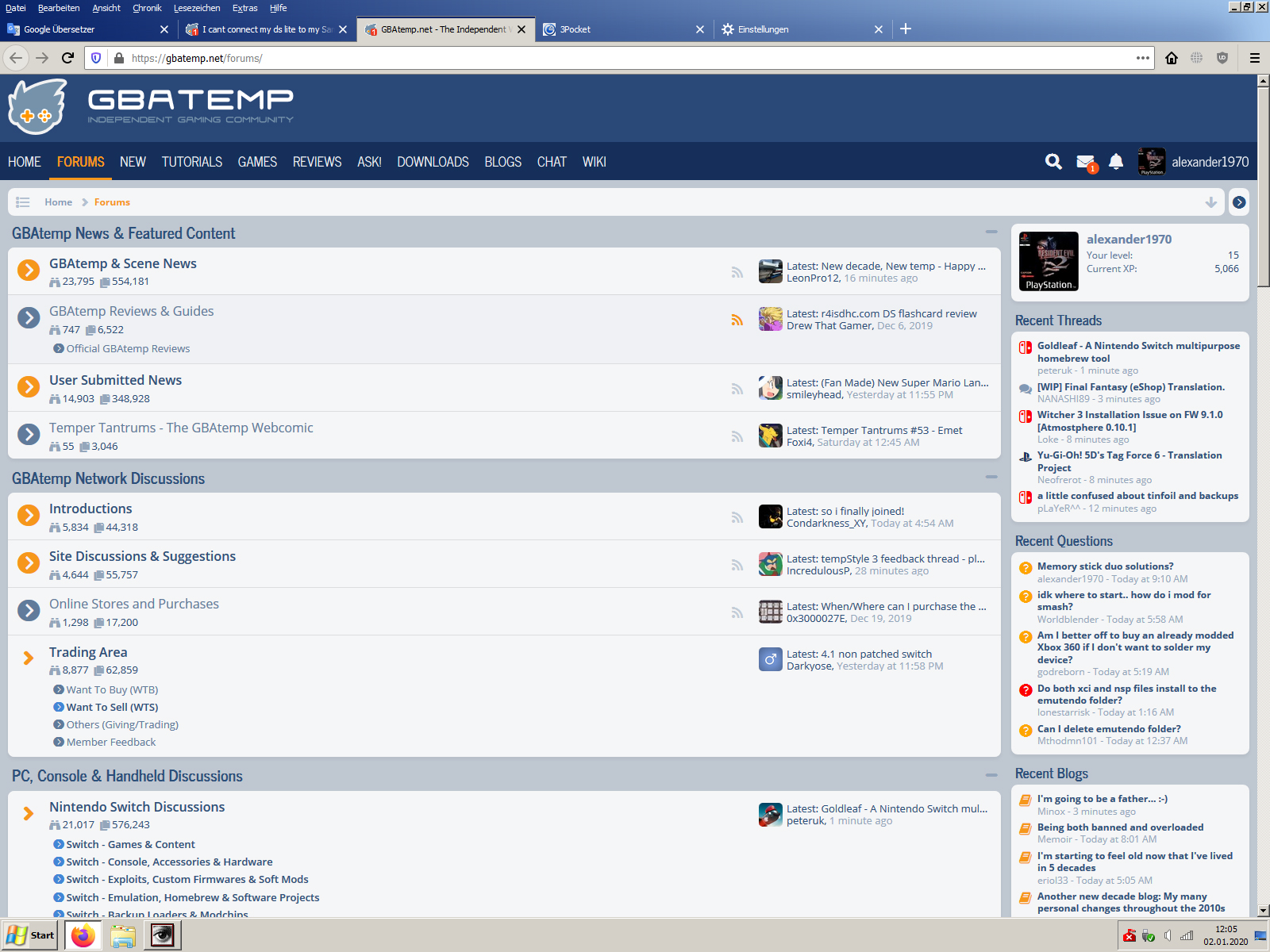Open the volume speaker tray icon

tap(1168, 936)
